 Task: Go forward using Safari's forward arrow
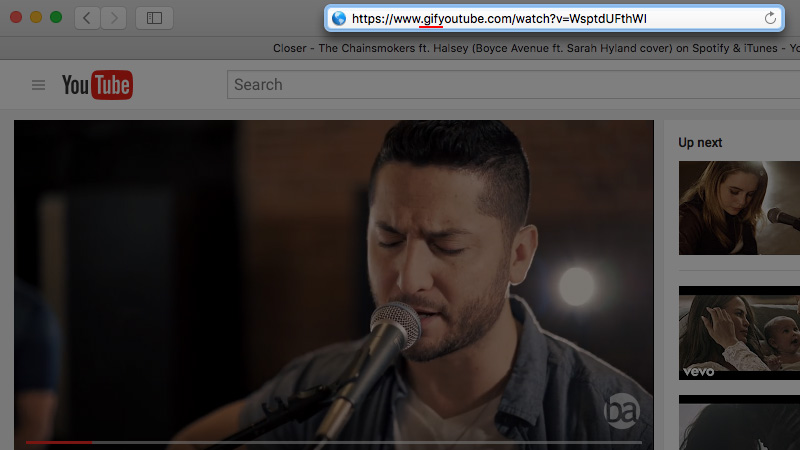(x=114, y=18)
